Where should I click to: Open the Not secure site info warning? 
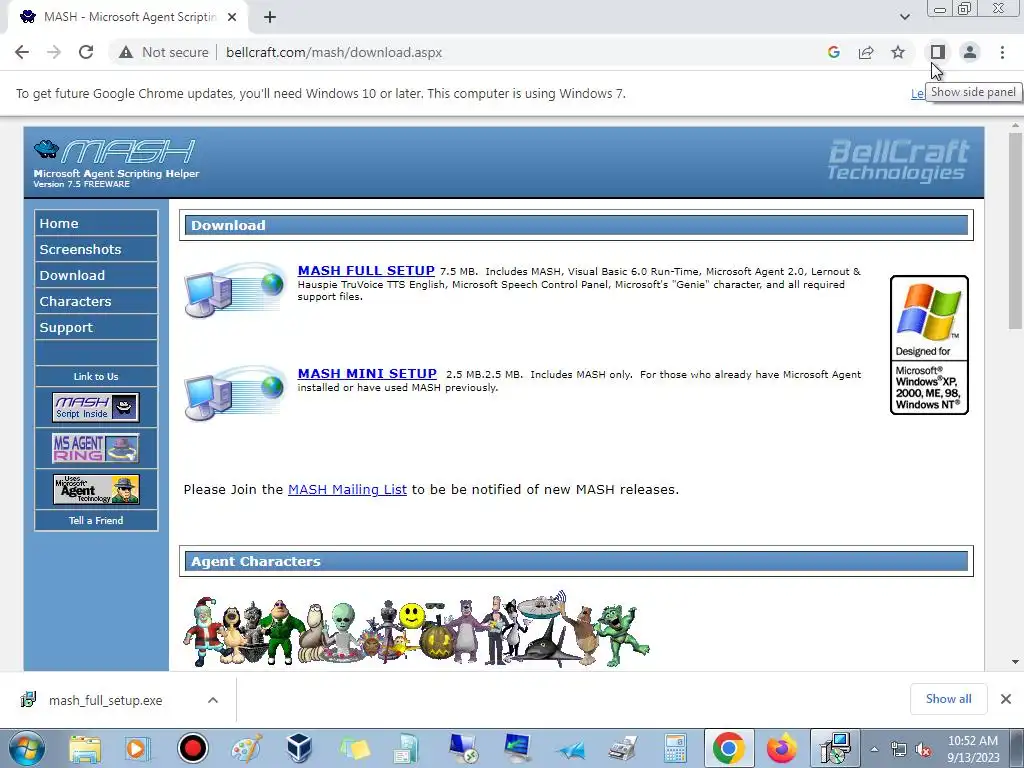(x=164, y=52)
